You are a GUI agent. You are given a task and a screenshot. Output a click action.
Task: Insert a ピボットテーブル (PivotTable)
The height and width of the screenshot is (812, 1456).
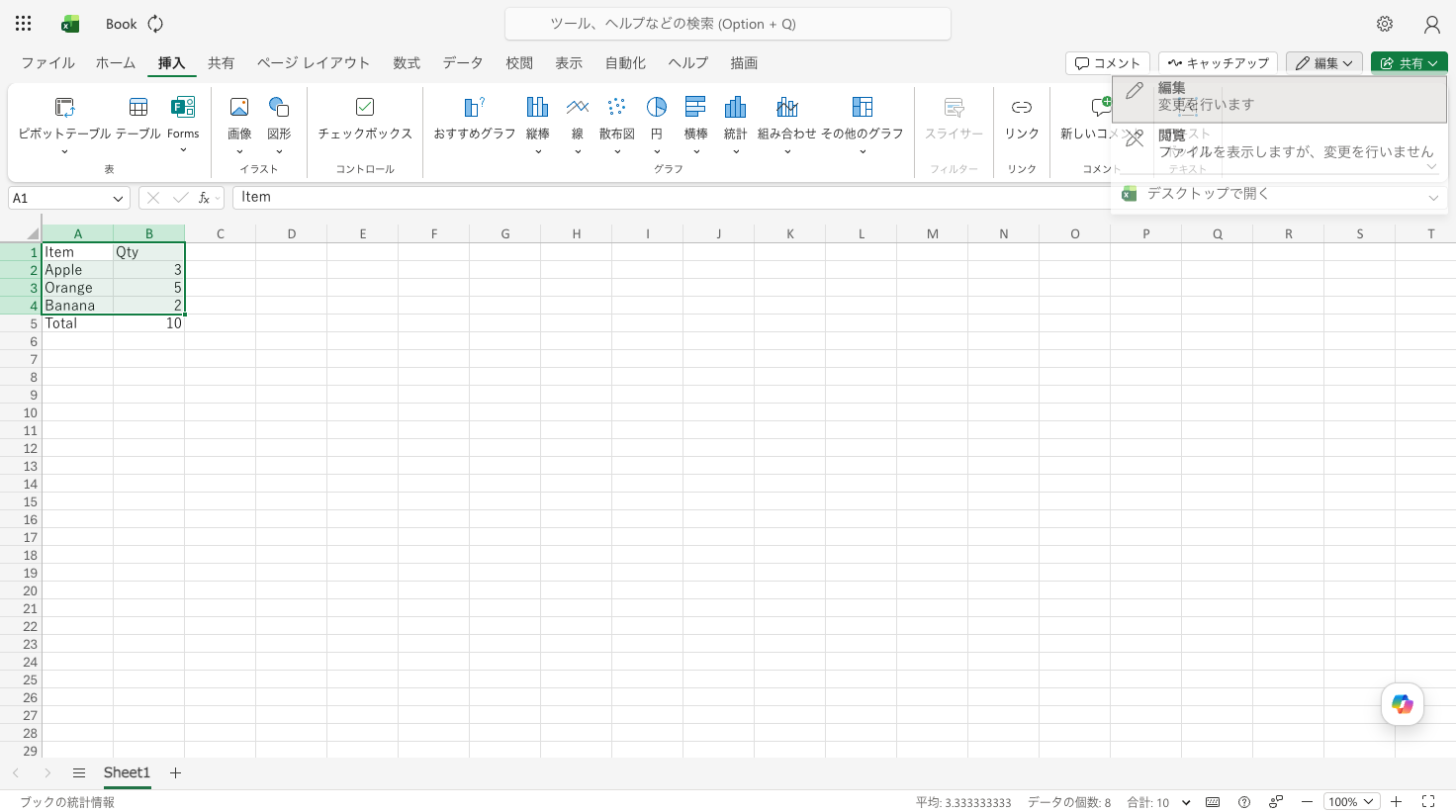click(64, 118)
